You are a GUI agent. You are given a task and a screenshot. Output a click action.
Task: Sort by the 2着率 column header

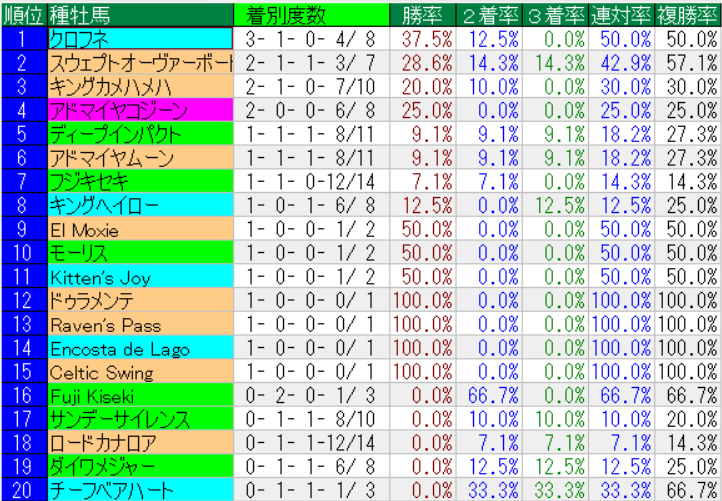pos(489,15)
